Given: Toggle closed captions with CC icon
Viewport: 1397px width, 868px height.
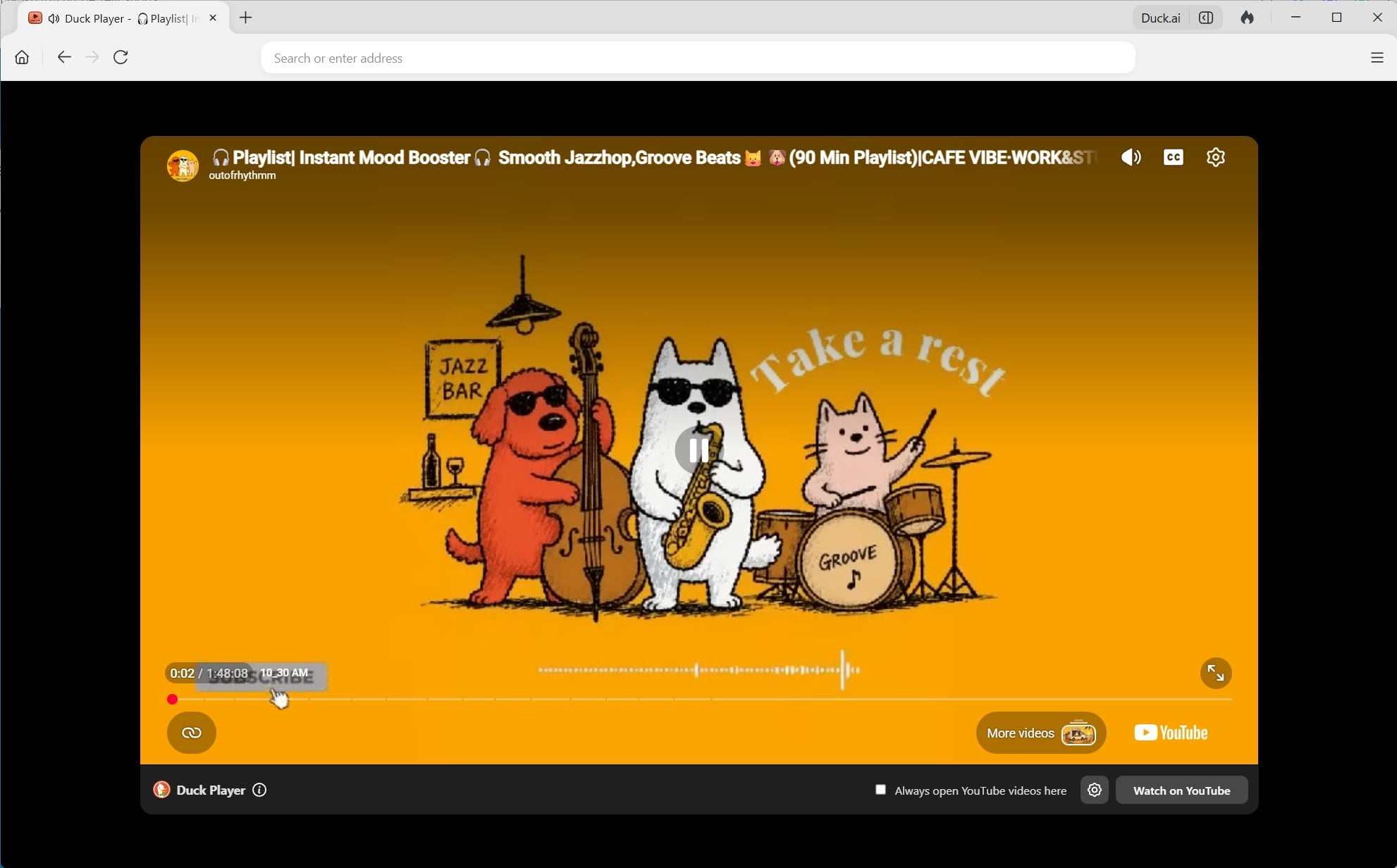Looking at the screenshot, I should click(1174, 157).
